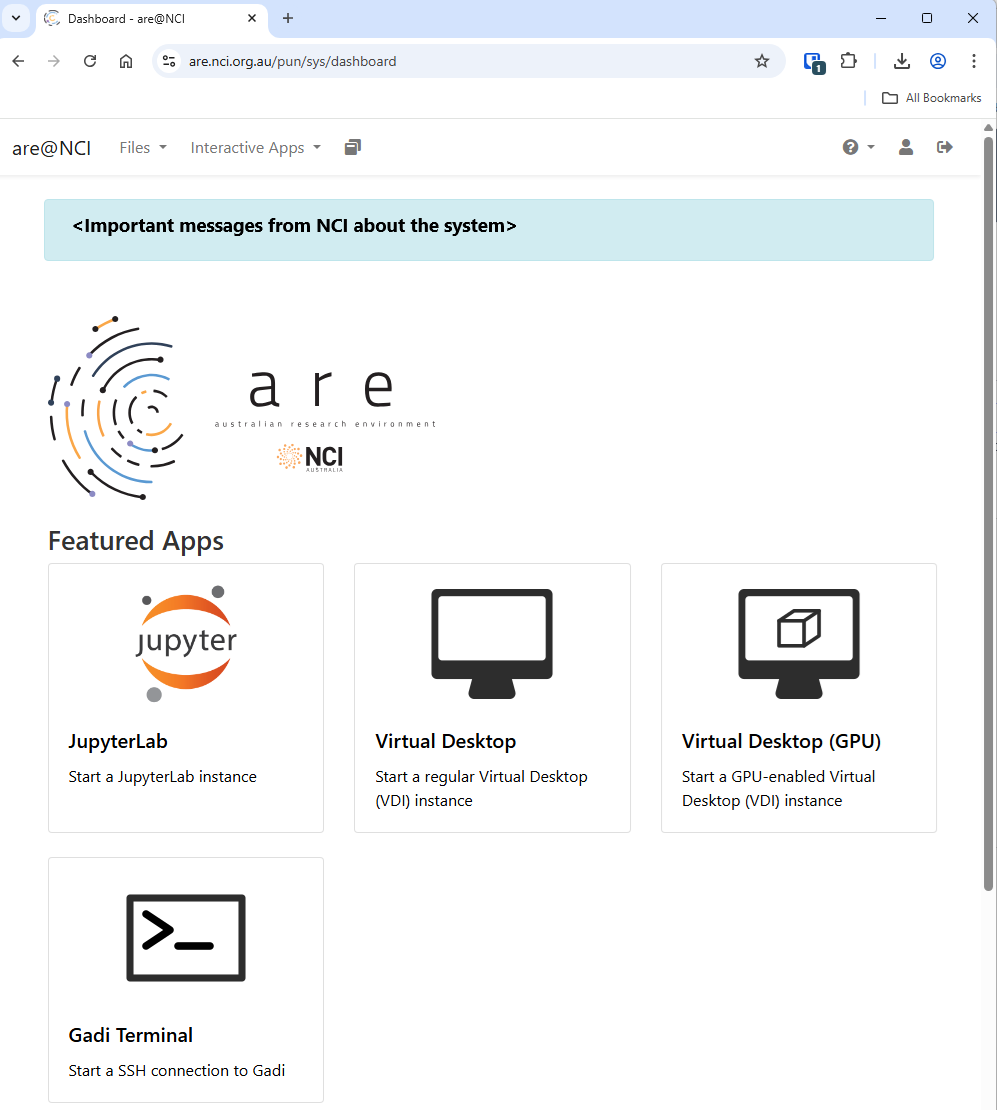Open the browser Extensions puzzle icon
Viewport: 997px width, 1110px height.
tap(848, 61)
